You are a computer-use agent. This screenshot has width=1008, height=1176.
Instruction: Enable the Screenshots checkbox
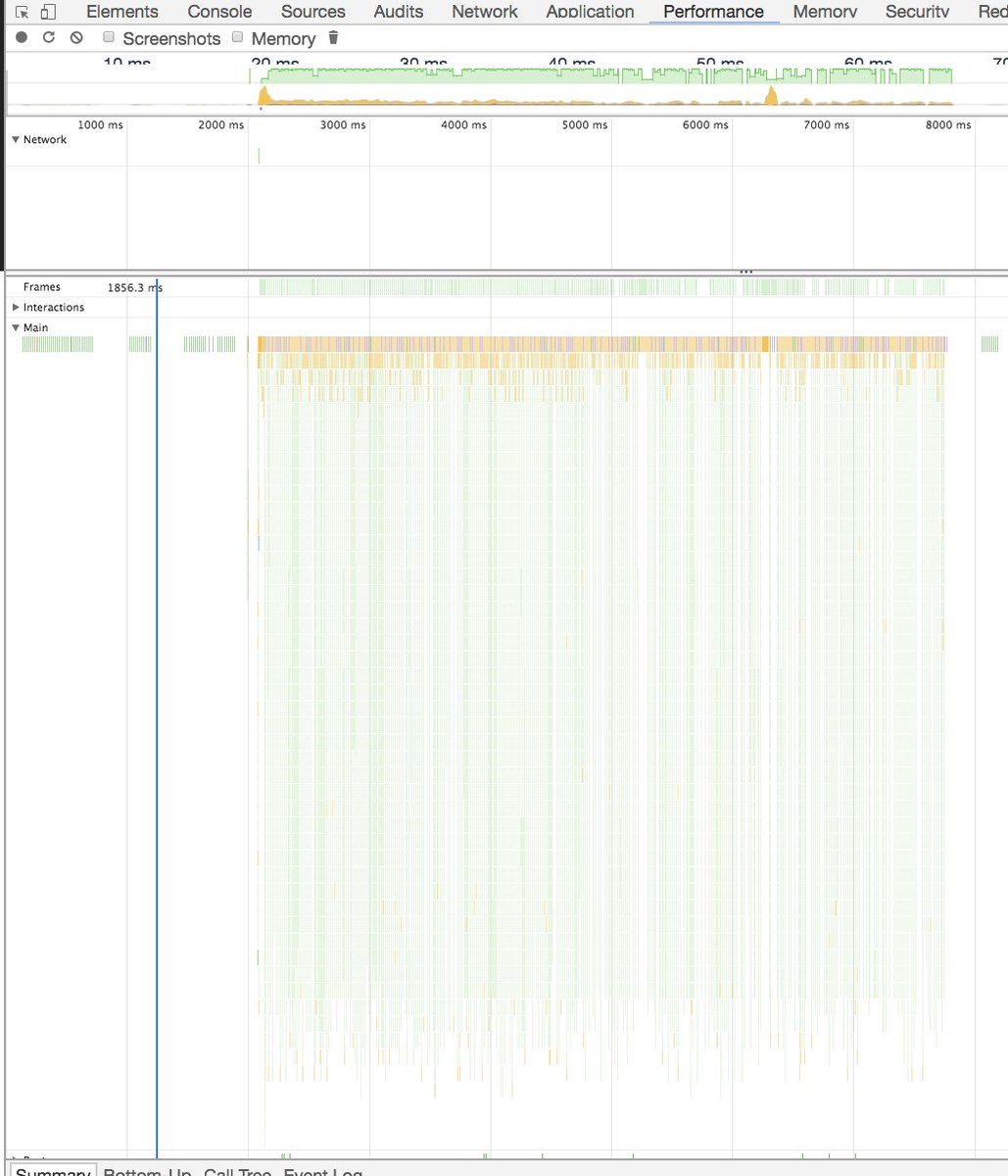tap(110, 37)
